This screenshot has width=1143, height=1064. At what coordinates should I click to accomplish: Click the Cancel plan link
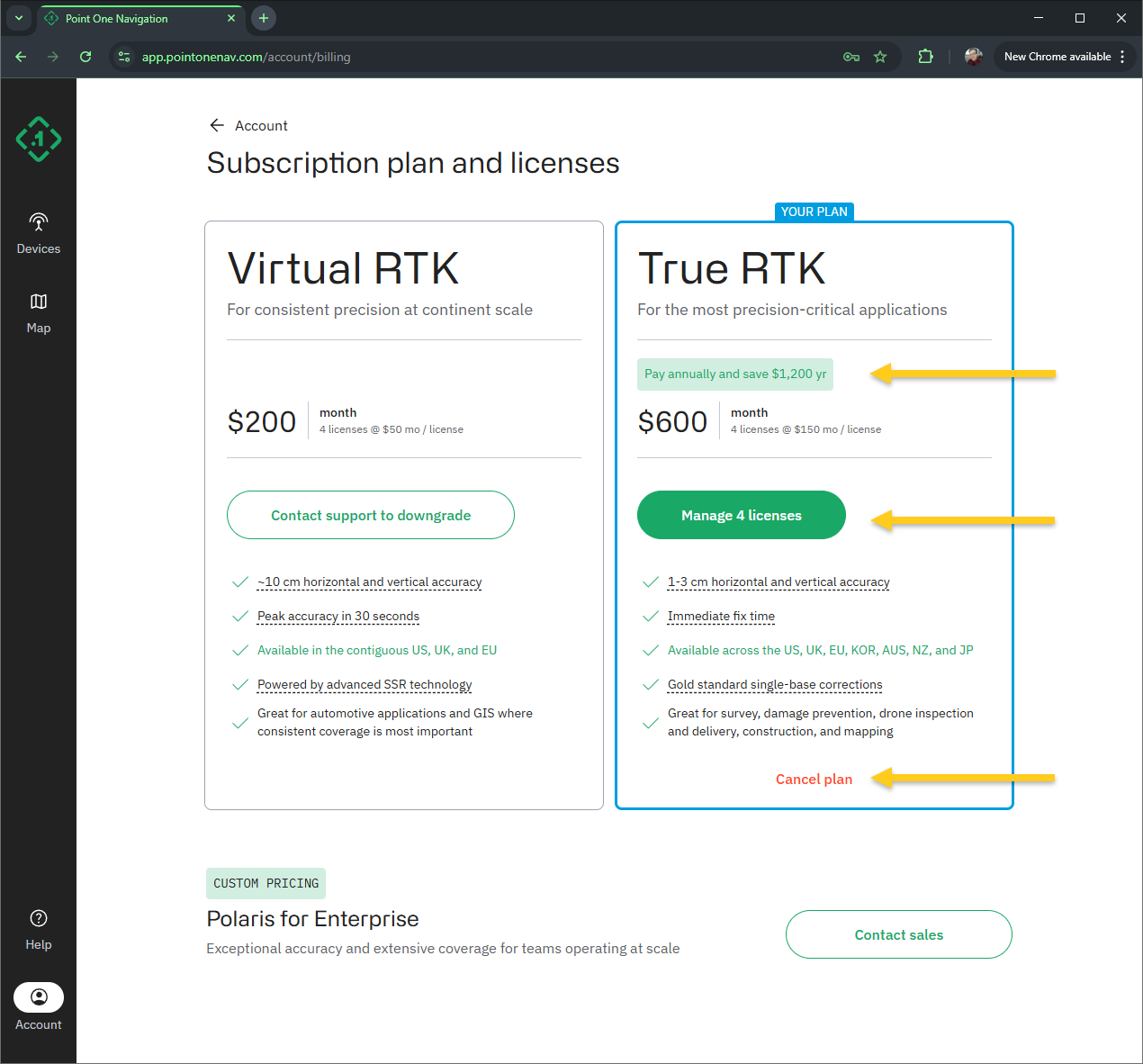pyautogui.click(x=814, y=780)
